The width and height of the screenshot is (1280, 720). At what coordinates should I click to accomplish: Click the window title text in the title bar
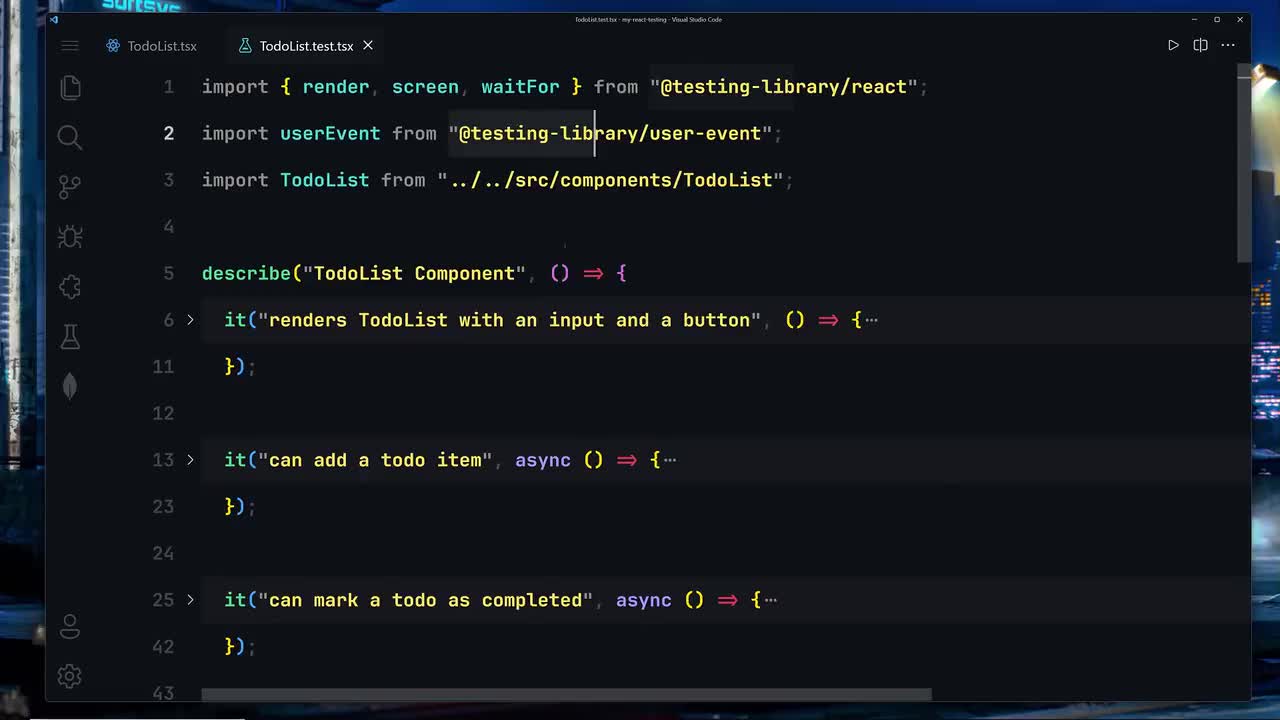click(648, 19)
